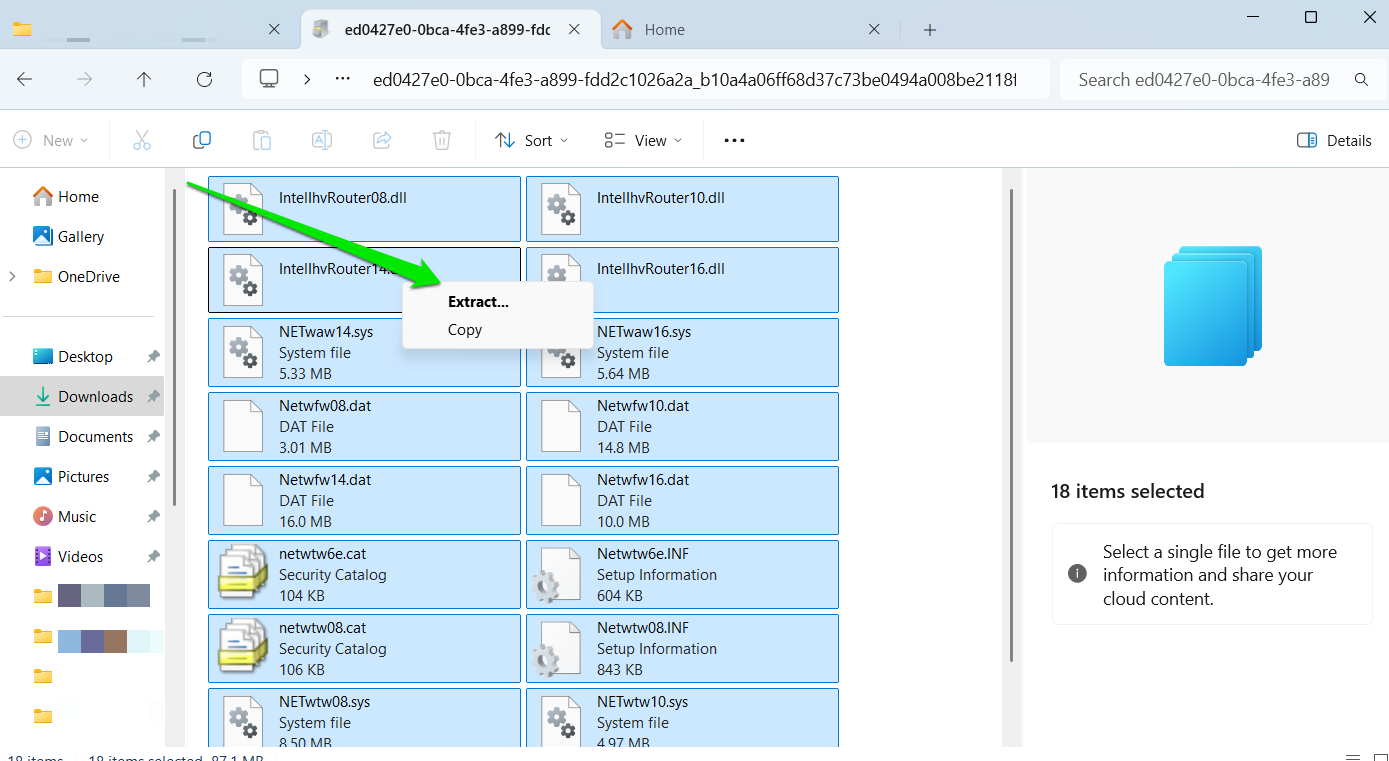Choose Copy from the context menu
Image resolution: width=1389 pixels, height=761 pixels.
click(x=465, y=330)
